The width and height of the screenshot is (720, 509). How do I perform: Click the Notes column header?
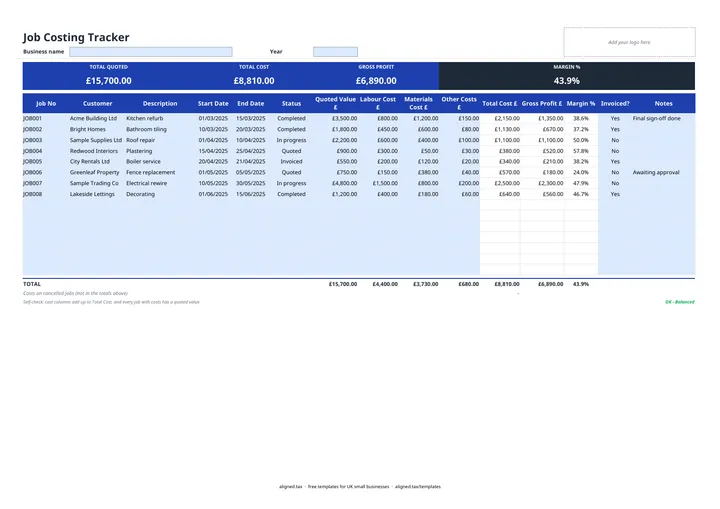click(664, 104)
